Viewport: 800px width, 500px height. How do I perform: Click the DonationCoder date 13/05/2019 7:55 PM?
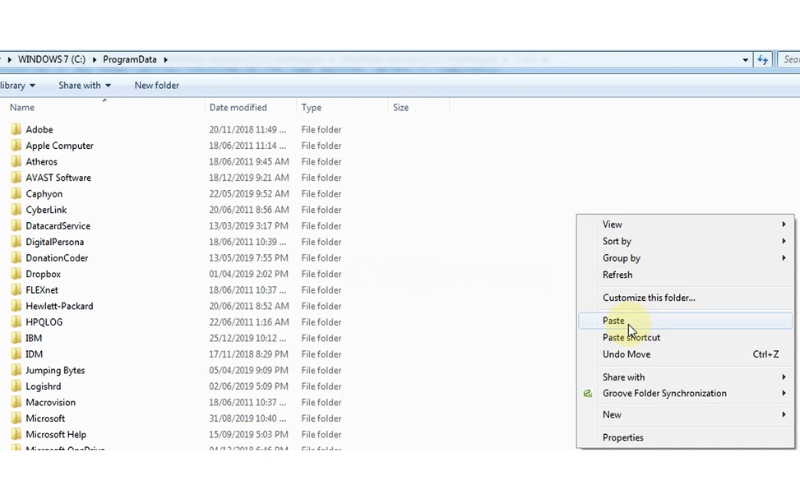pyautogui.click(x=248, y=258)
